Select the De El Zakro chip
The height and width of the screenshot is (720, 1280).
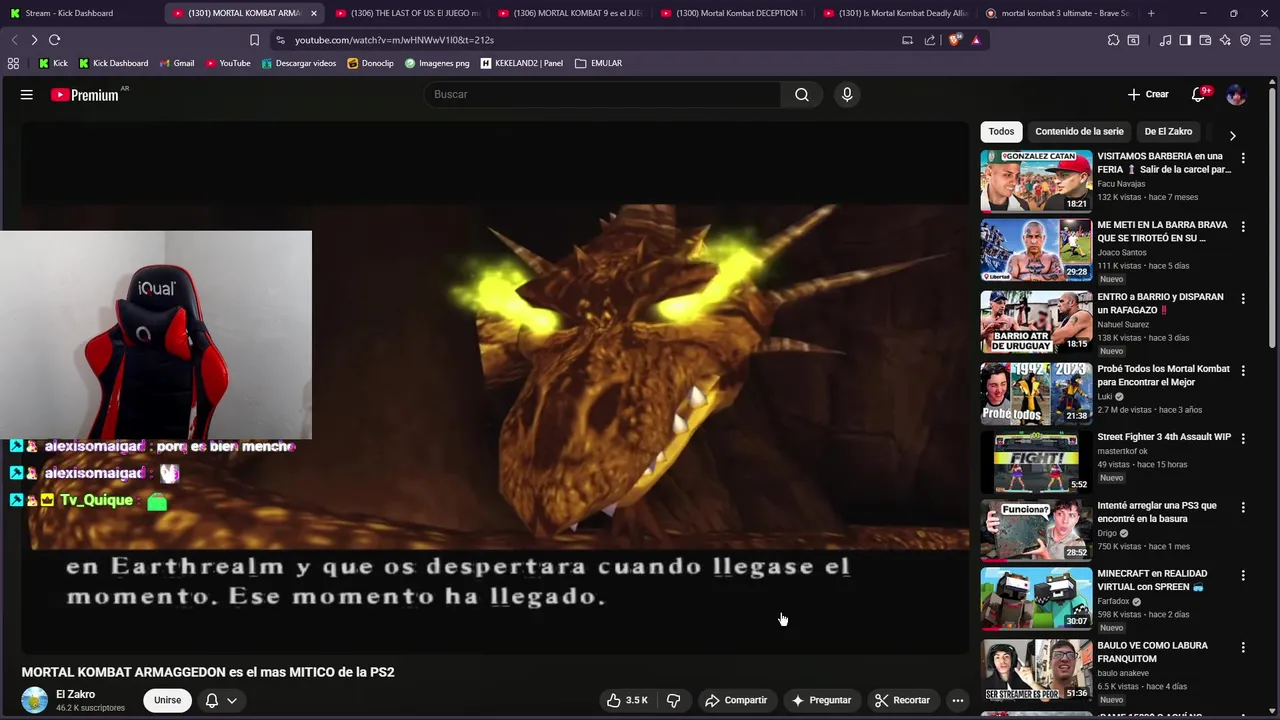click(x=1168, y=131)
